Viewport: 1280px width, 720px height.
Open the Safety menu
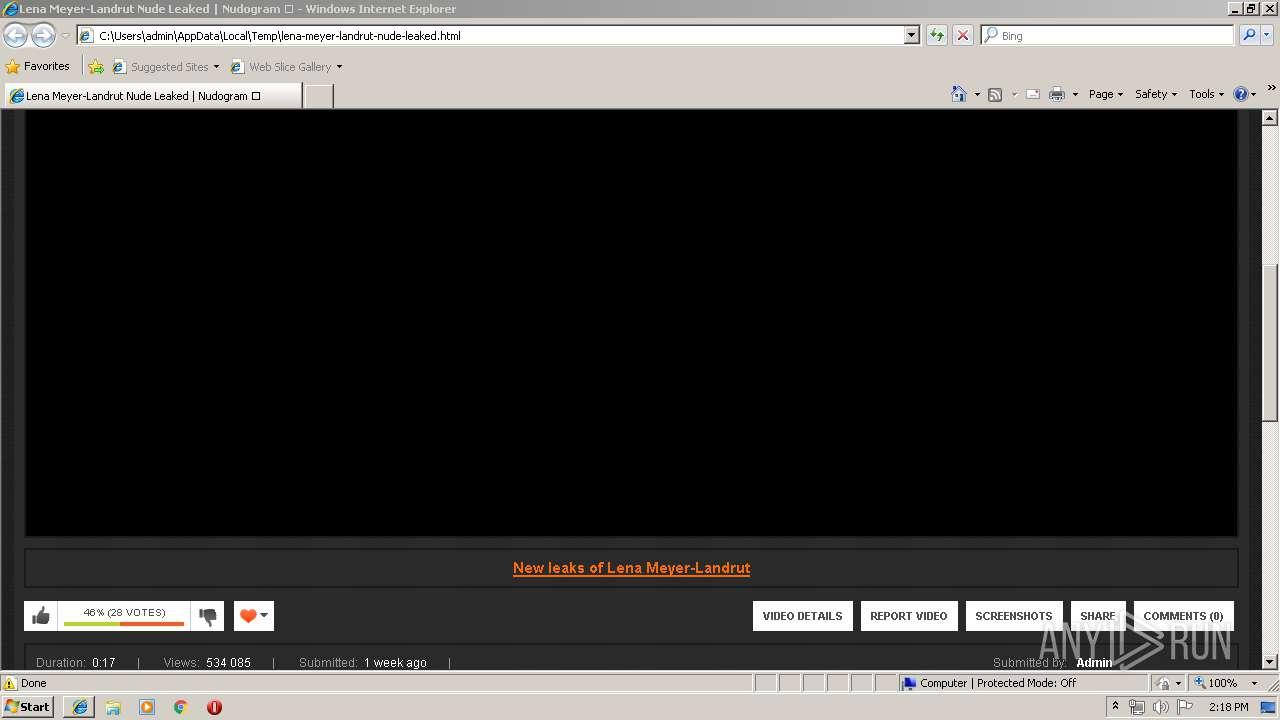pyautogui.click(x=1156, y=94)
